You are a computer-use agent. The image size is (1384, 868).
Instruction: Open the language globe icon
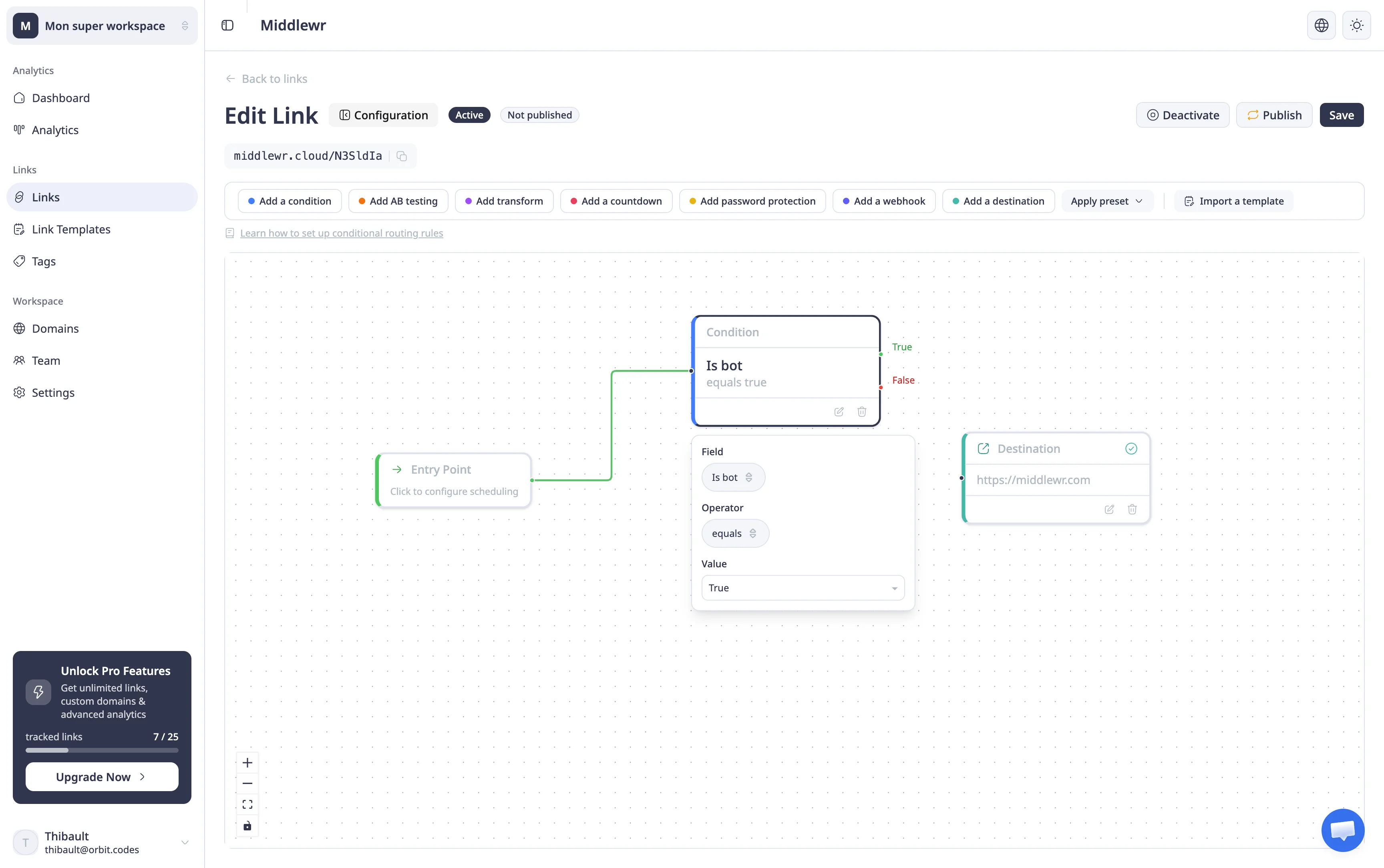pos(1321,25)
